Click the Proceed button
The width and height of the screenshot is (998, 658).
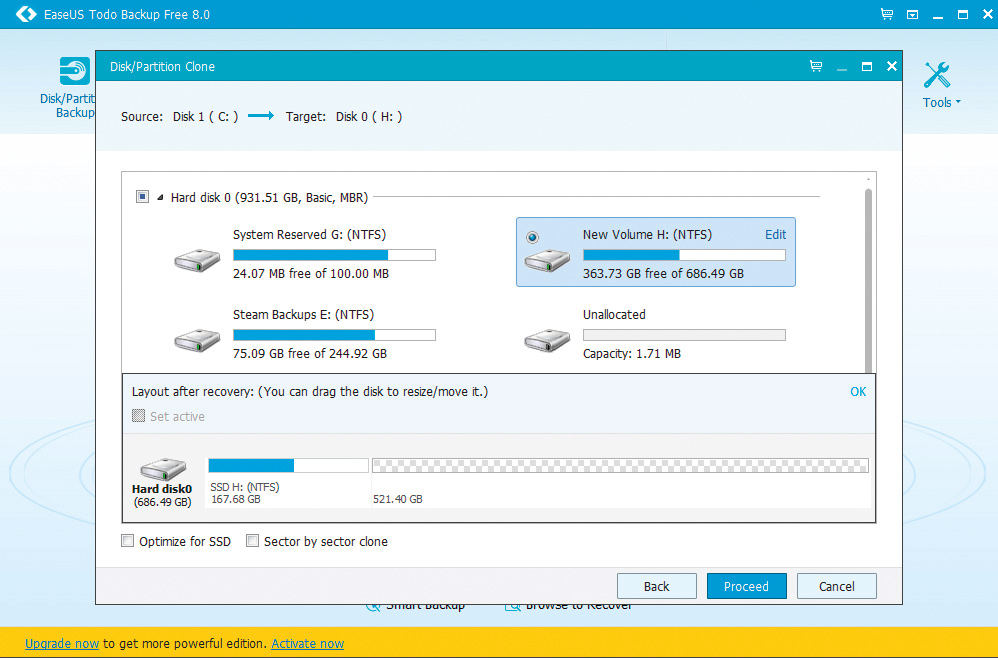(x=747, y=586)
